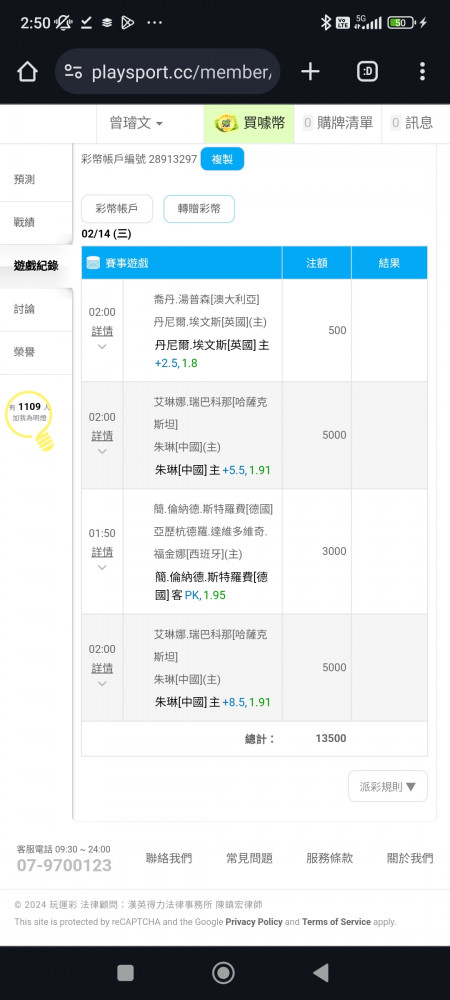This screenshot has width=450, height=1000.
Task: Open the 曾璿文 user dropdown
Action: (136, 123)
